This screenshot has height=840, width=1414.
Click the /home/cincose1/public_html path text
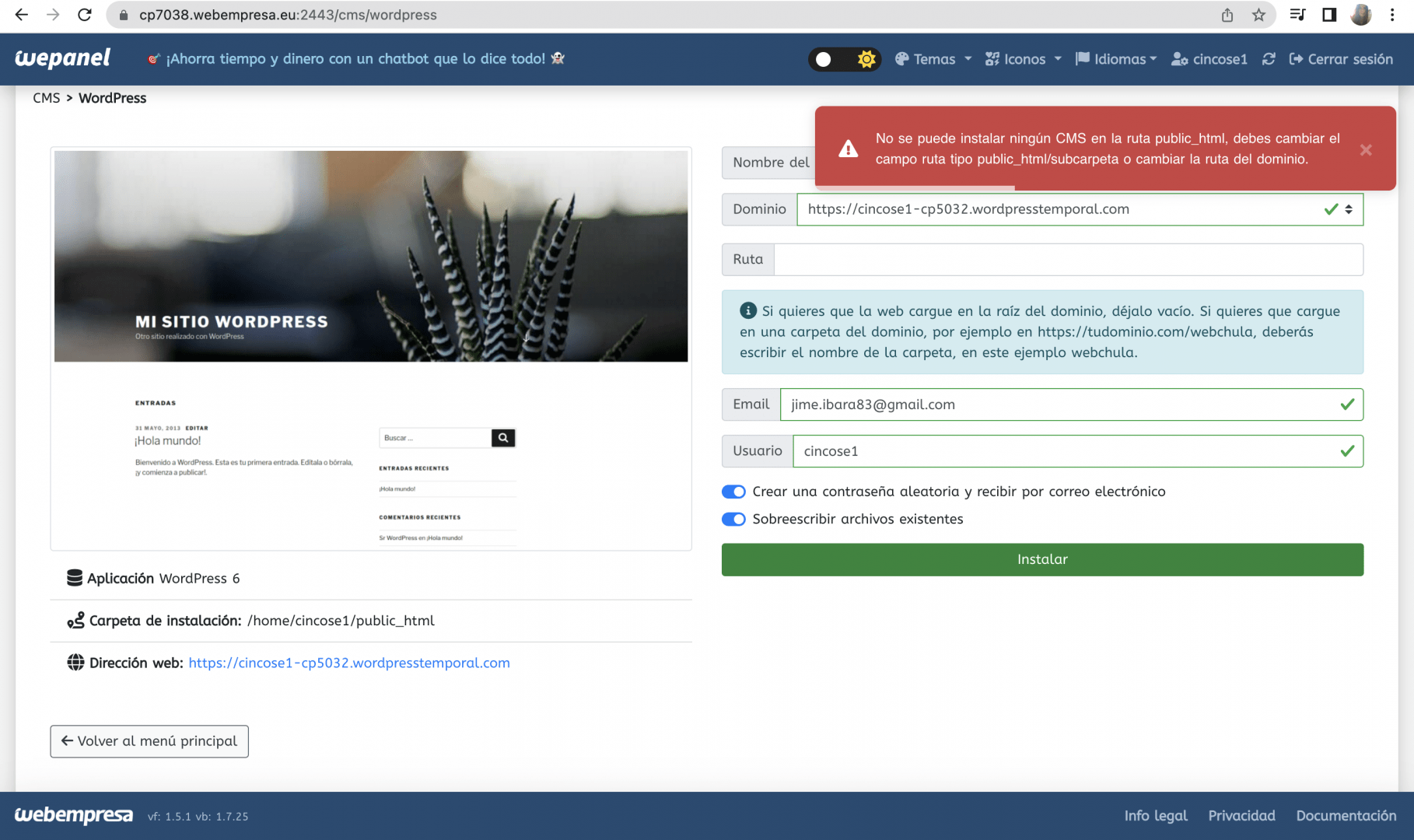(x=341, y=621)
